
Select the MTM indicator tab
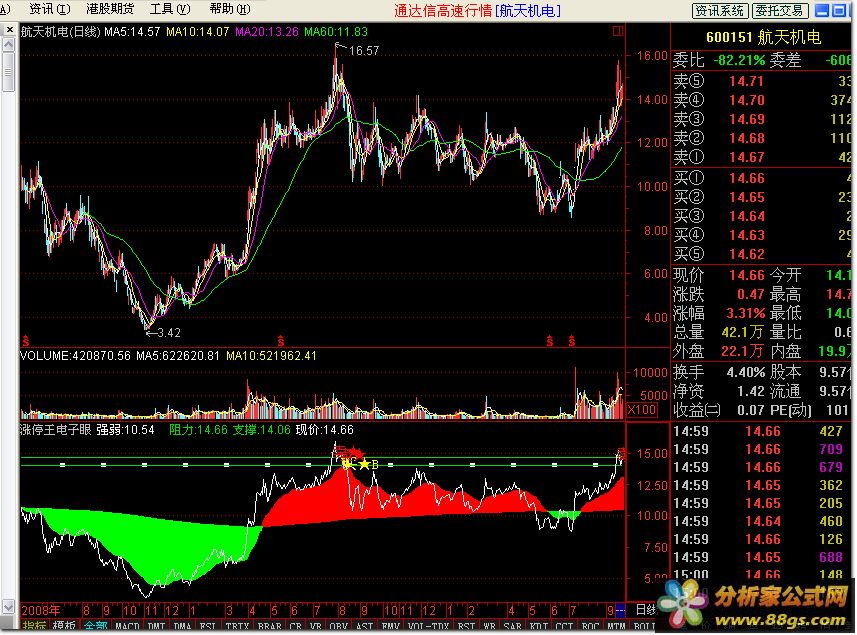tap(616, 626)
